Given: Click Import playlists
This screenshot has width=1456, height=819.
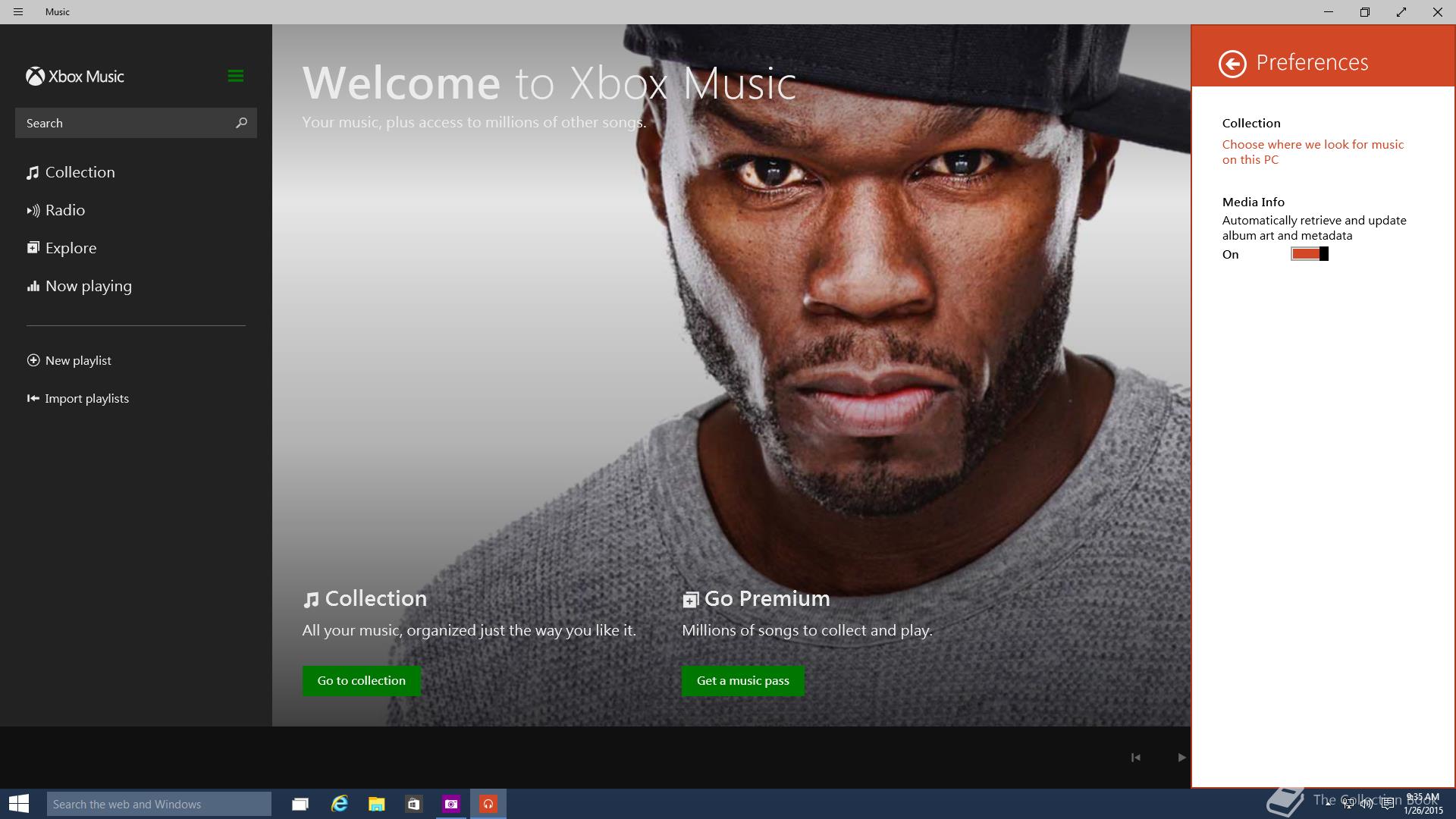Looking at the screenshot, I should [78, 398].
